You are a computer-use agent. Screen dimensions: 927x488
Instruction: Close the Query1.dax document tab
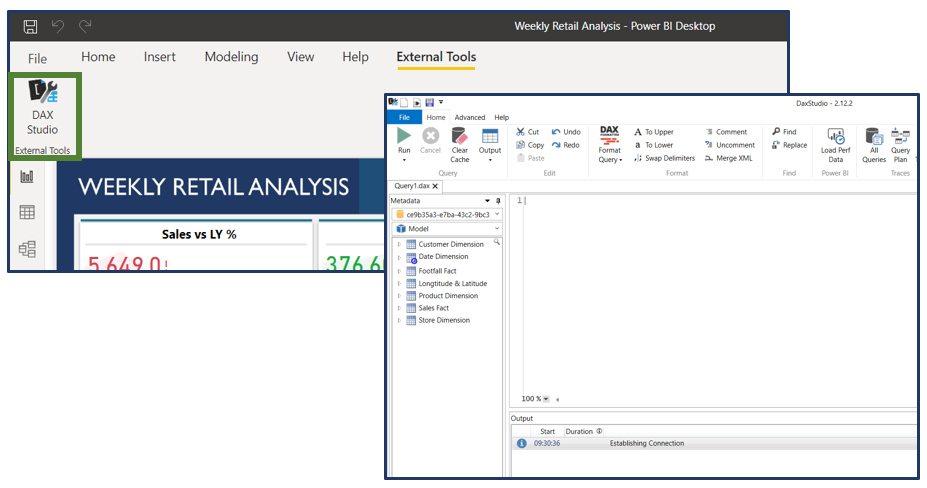click(435, 186)
